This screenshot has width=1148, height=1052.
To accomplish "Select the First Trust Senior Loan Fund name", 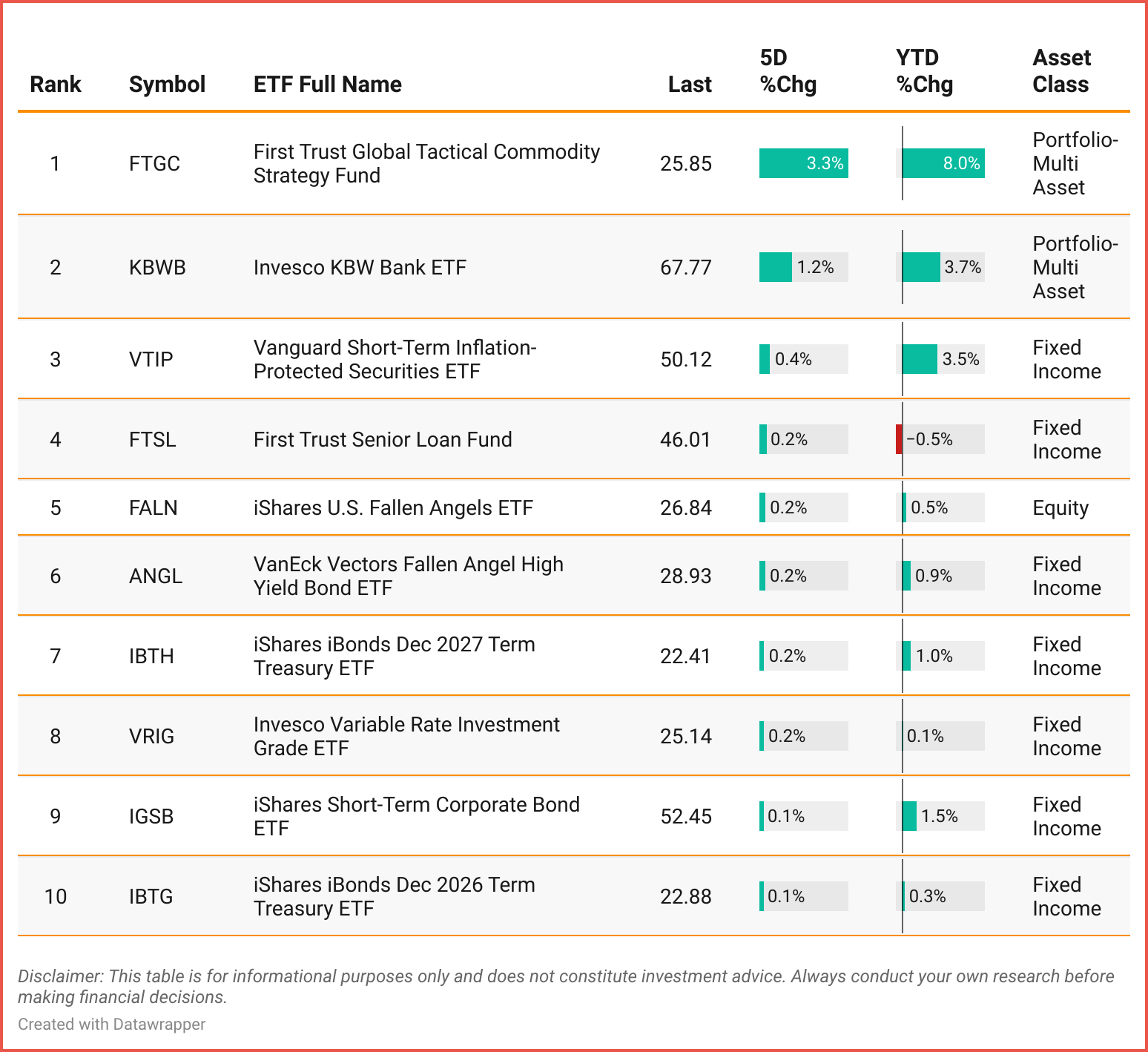I will (383, 440).
